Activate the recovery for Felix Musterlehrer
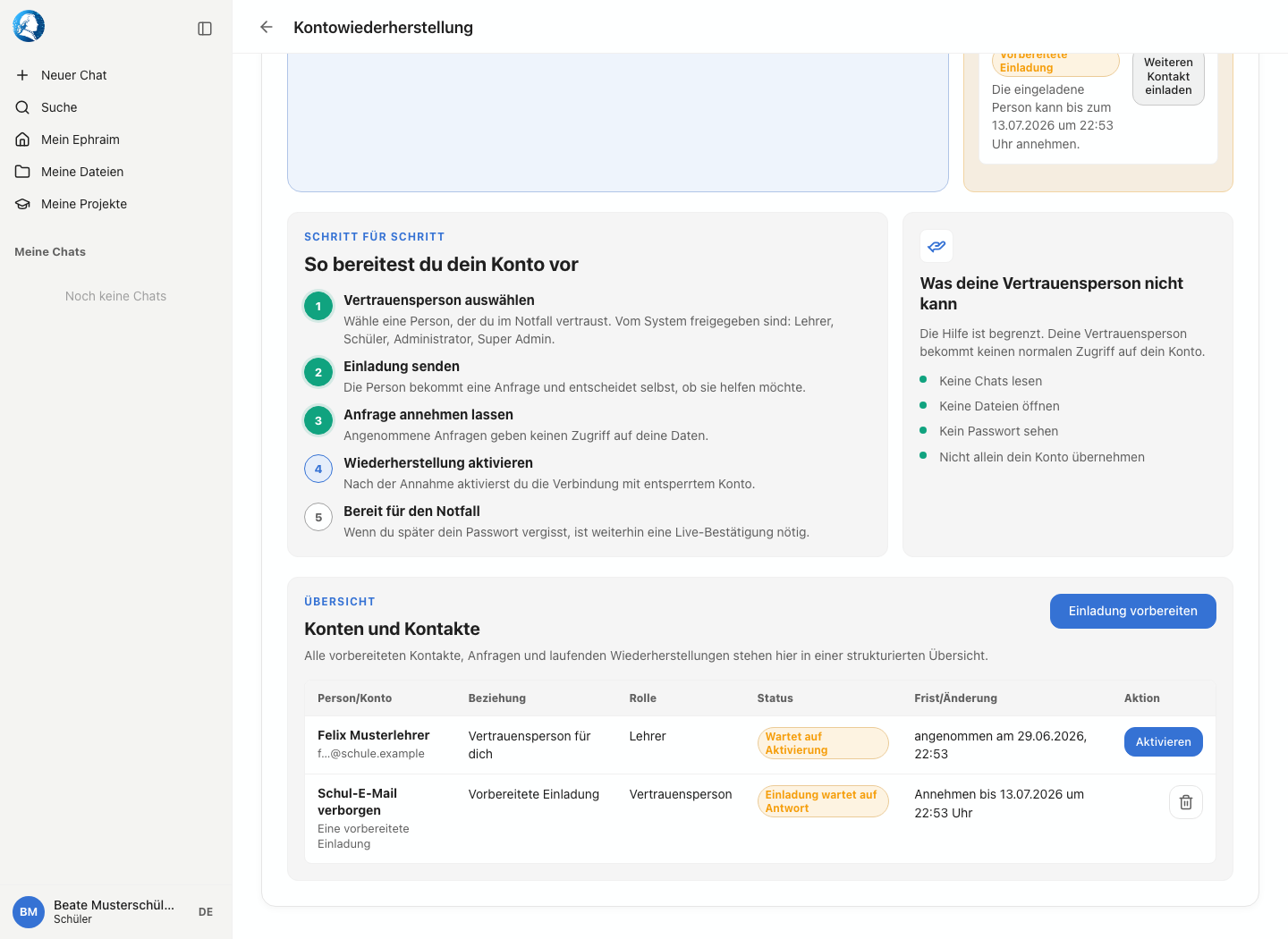 (1163, 741)
